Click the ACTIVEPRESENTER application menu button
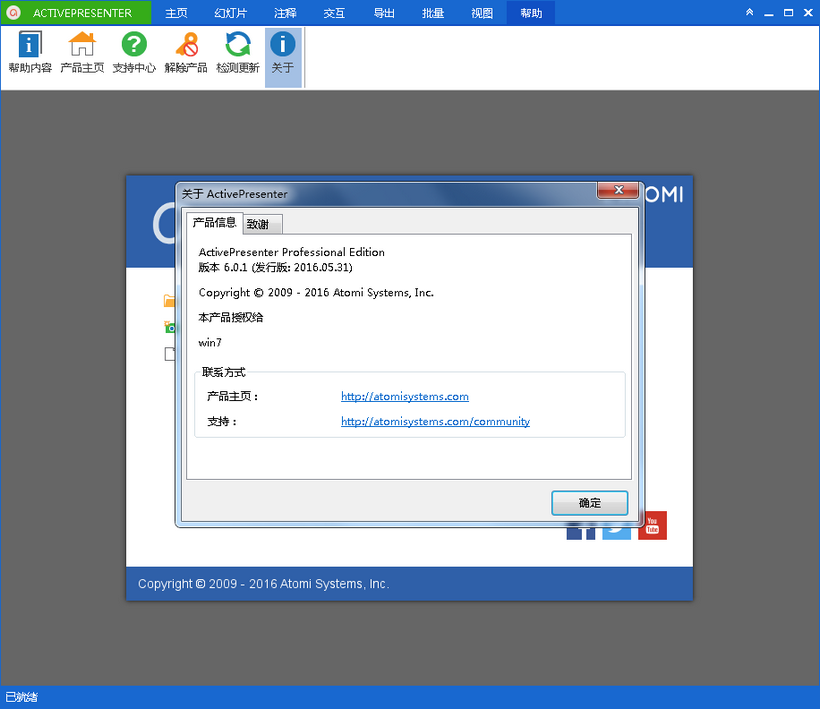 [x=76, y=13]
